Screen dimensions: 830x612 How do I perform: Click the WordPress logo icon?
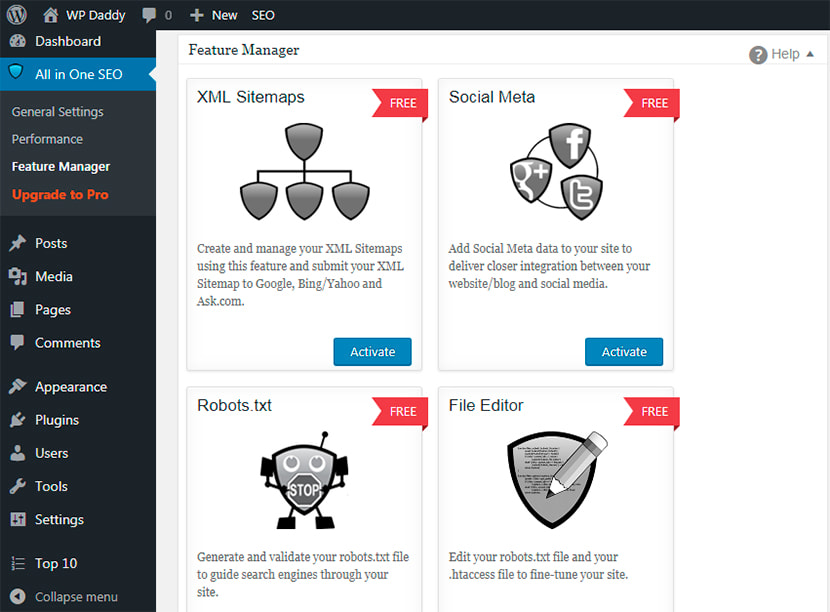point(17,15)
